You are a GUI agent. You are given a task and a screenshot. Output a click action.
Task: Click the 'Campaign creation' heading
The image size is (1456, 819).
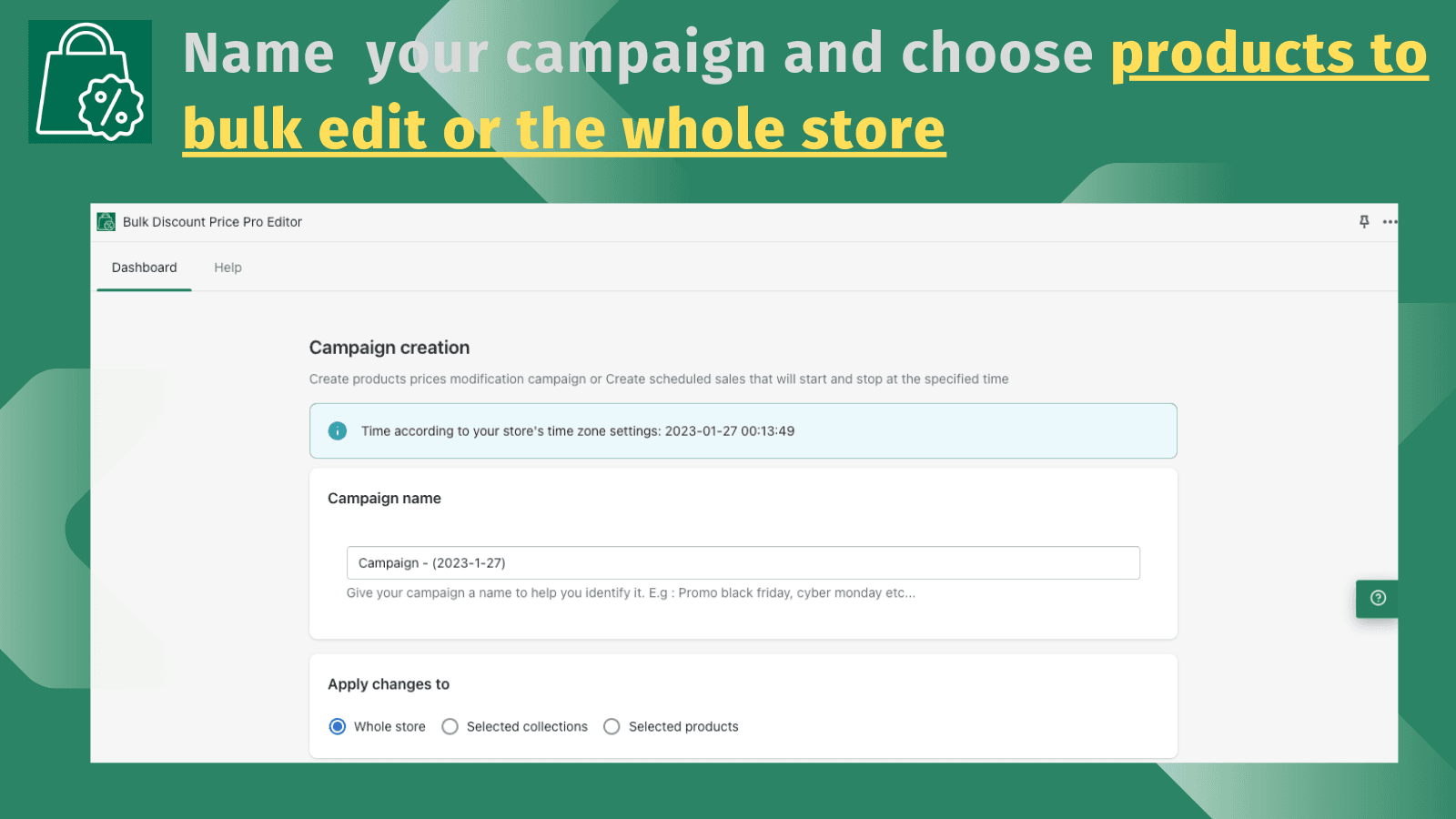tap(389, 347)
